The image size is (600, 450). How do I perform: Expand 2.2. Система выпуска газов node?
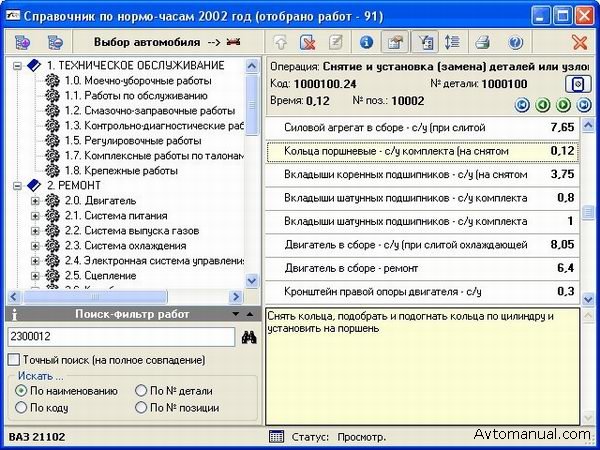point(35,231)
